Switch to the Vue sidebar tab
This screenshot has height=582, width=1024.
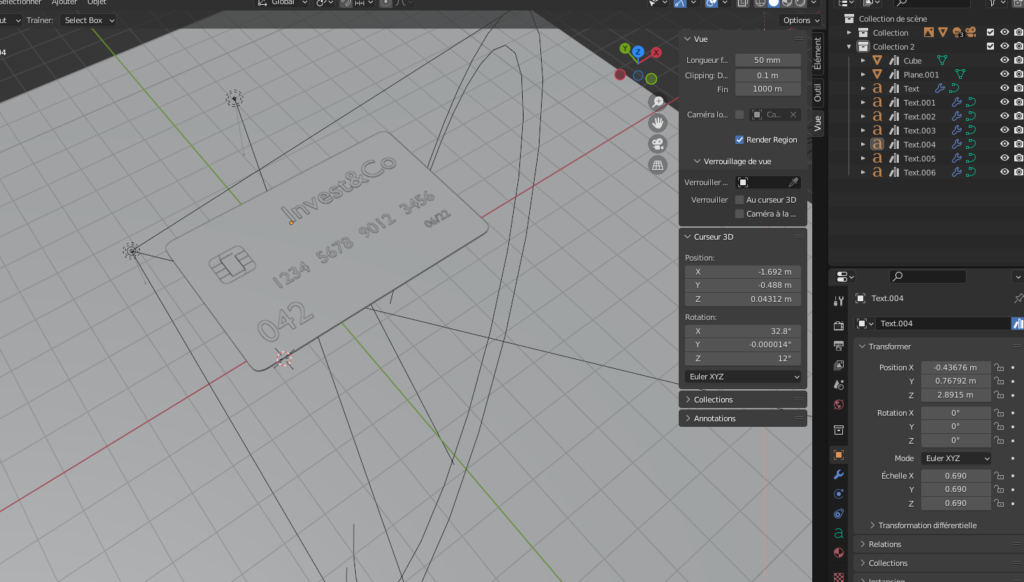click(x=817, y=123)
